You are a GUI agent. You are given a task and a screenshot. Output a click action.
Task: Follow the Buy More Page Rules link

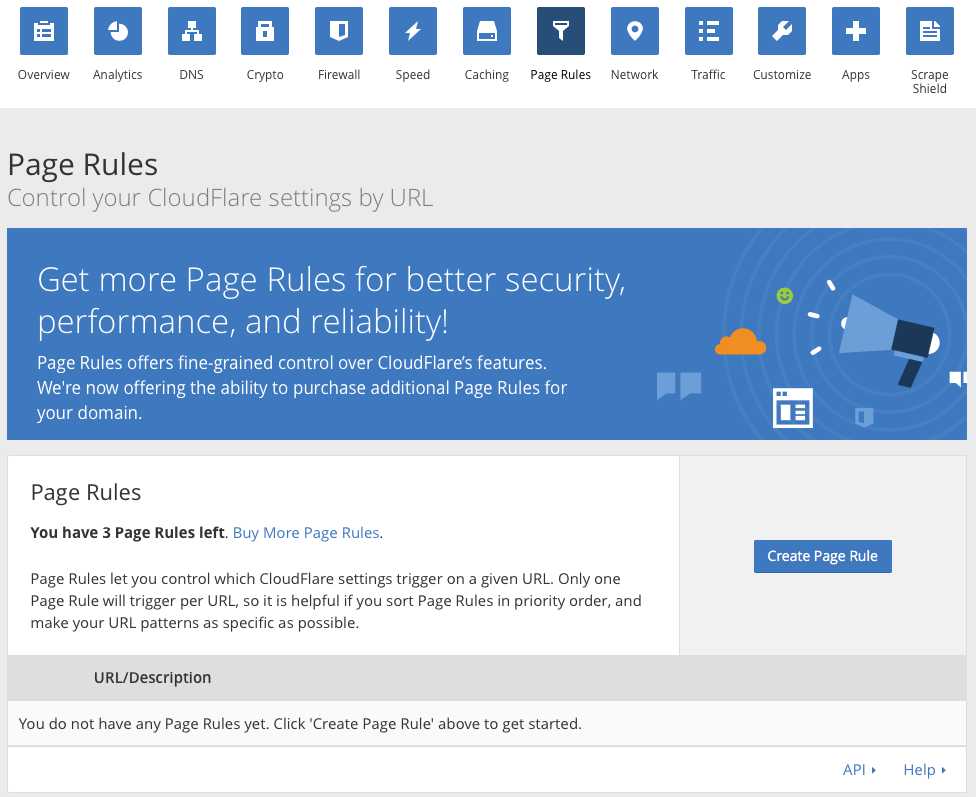coord(306,533)
